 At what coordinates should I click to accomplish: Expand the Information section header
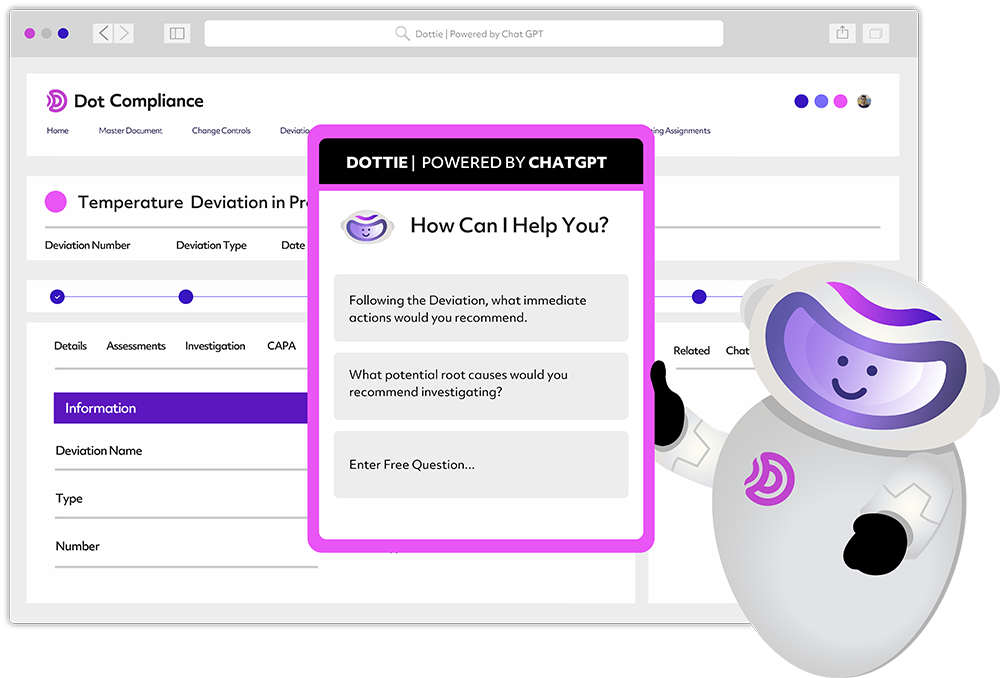pyautogui.click(x=180, y=408)
